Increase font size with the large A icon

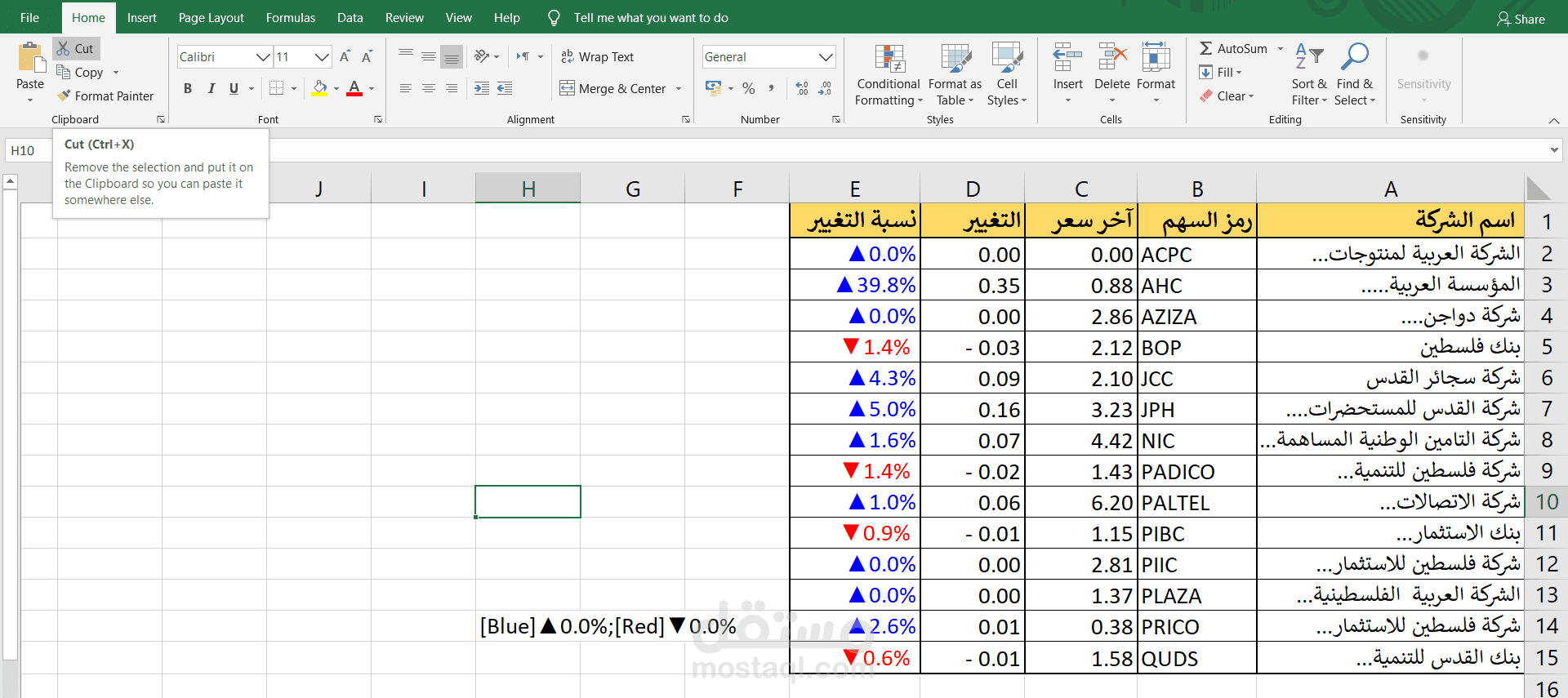345,56
